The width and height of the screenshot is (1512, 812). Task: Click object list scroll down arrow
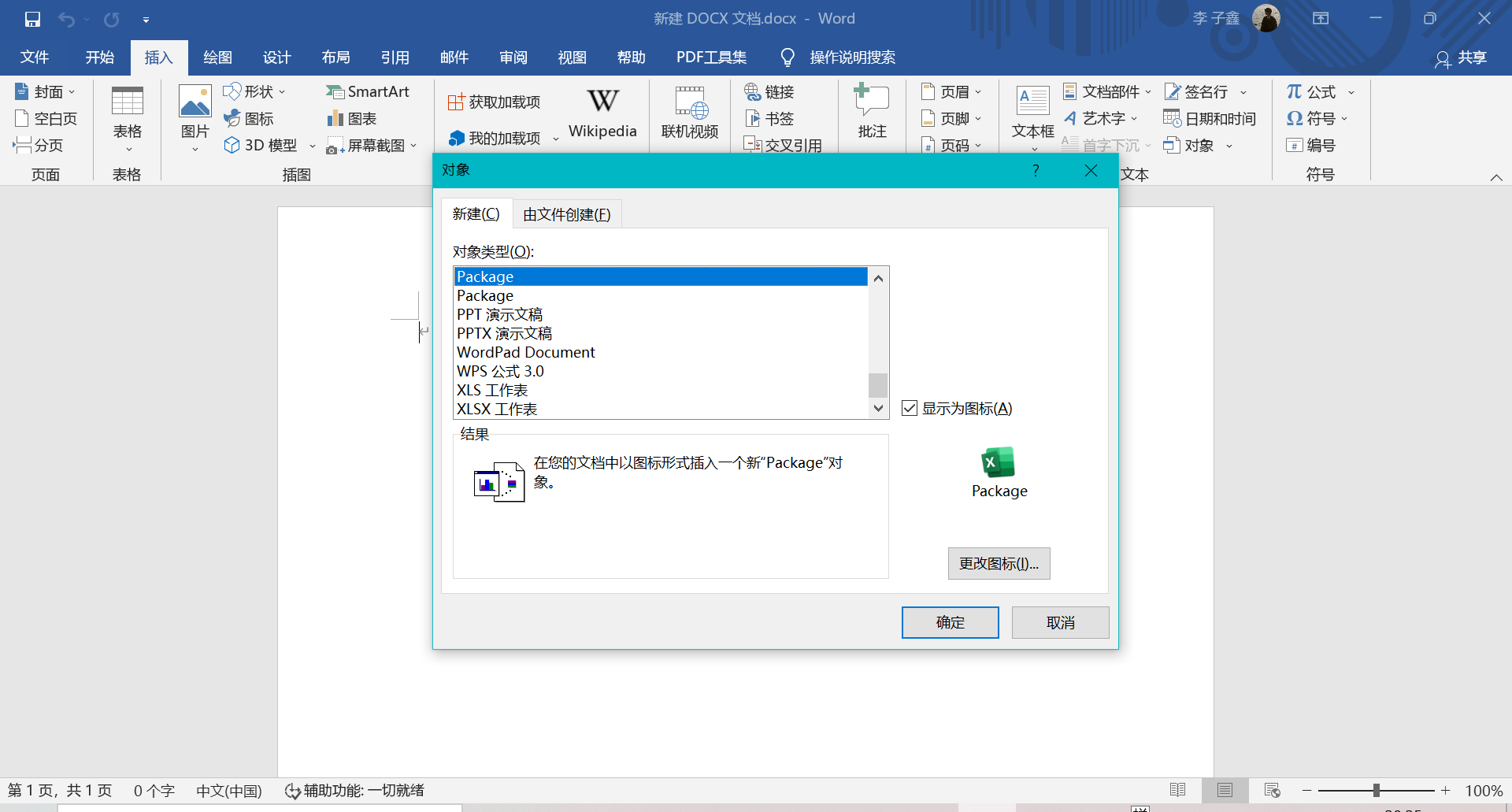pos(878,408)
